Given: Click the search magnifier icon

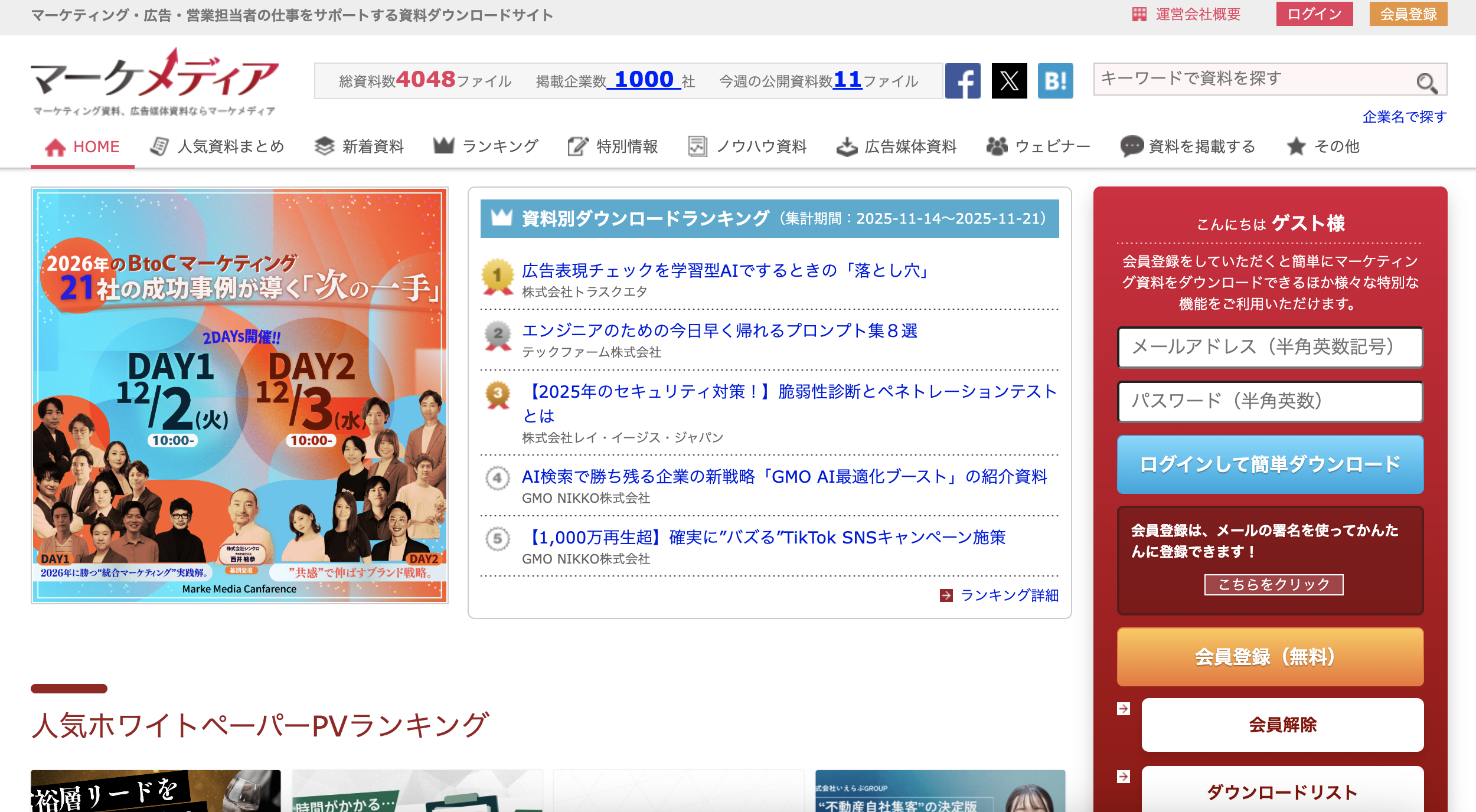Looking at the screenshot, I should [x=1426, y=83].
